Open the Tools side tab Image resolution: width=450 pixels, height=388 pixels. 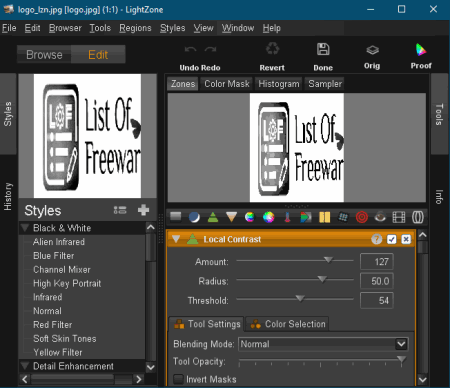coord(439,114)
